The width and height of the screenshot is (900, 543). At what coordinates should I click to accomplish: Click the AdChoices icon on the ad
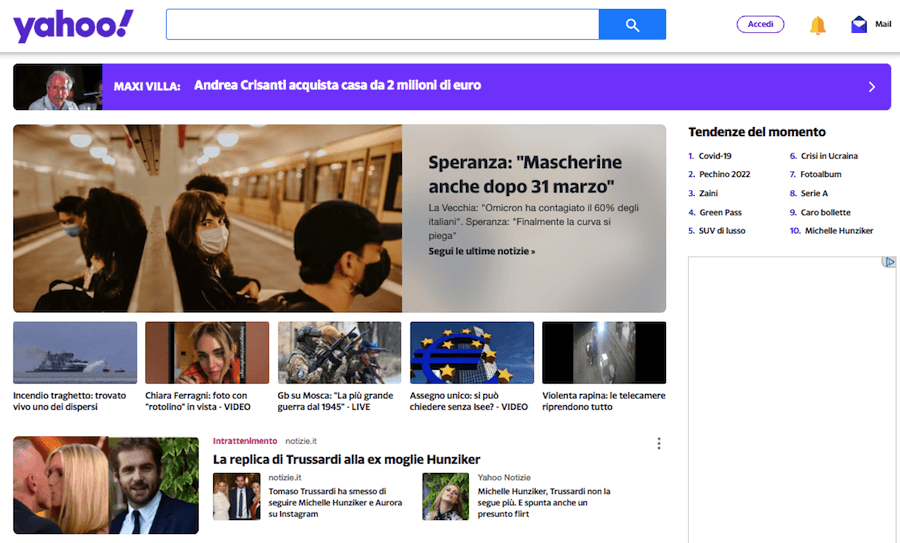(889, 262)
